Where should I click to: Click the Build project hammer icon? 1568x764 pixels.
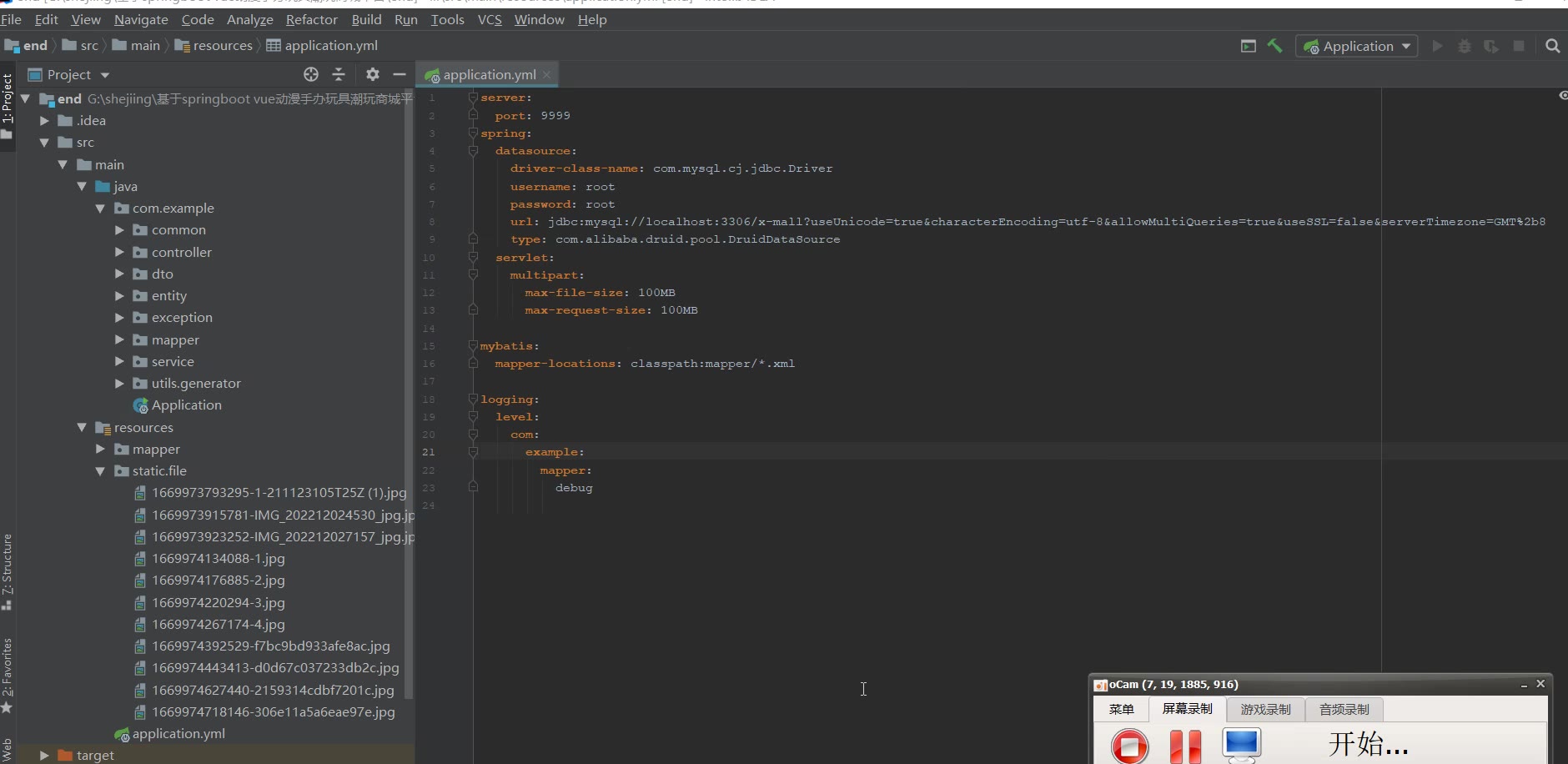click(1274, 46)
